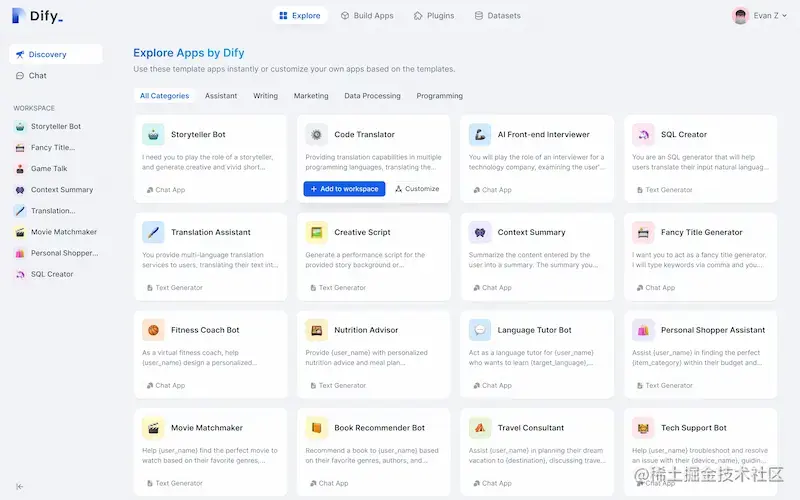The image size is (800, 500).
Task: Click Book Recommender Bot book icon
Action: [x=316, y=428]
